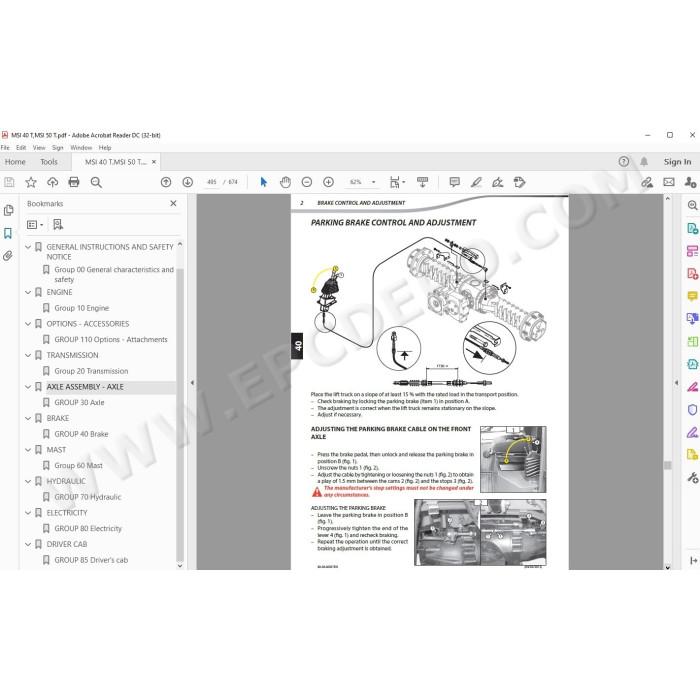700x700 pixels.
Task: Add a comment with speech bubble icon
Action: [x=454, y=182]
